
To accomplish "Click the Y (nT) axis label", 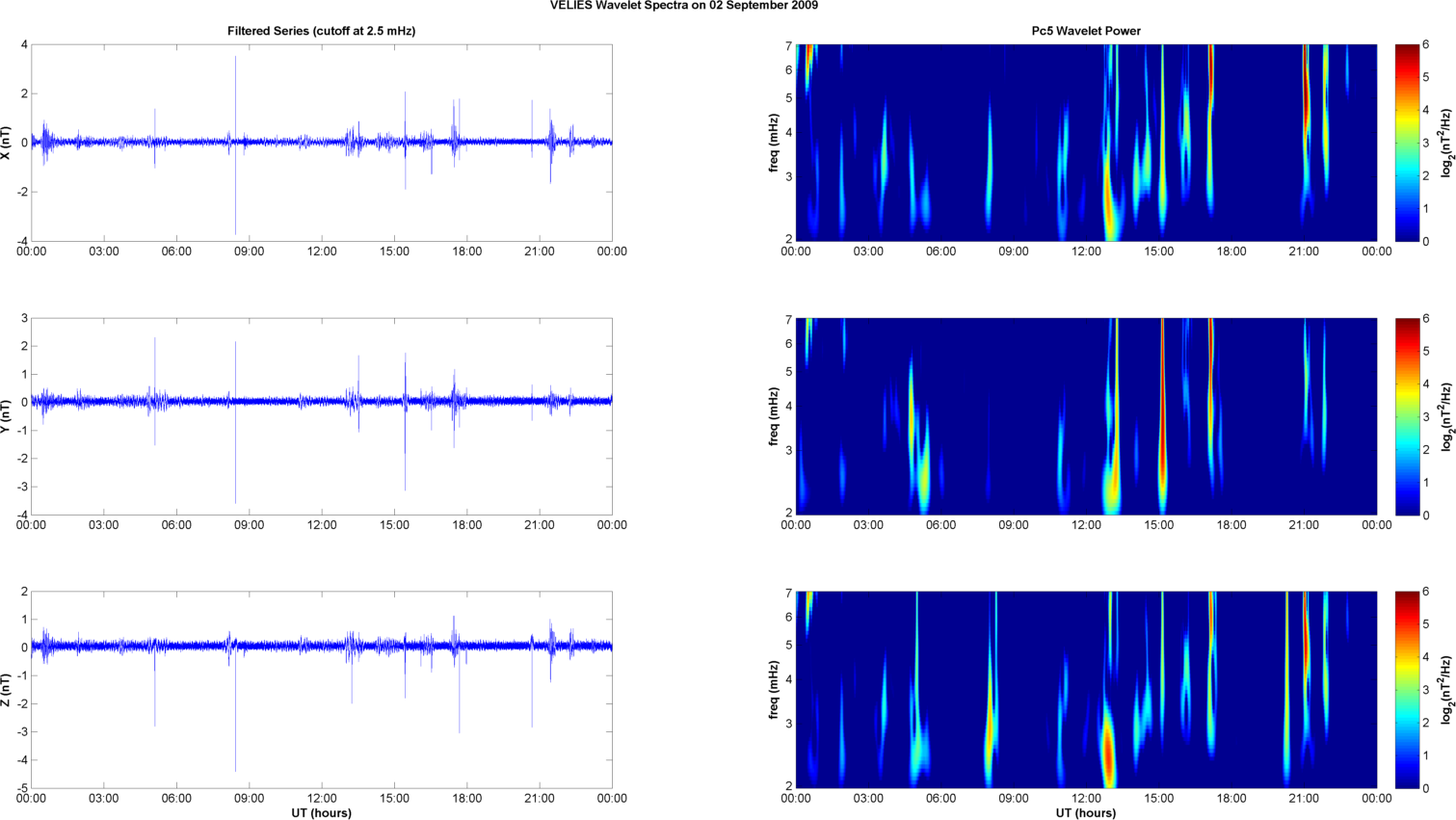I will click(7, 416).
